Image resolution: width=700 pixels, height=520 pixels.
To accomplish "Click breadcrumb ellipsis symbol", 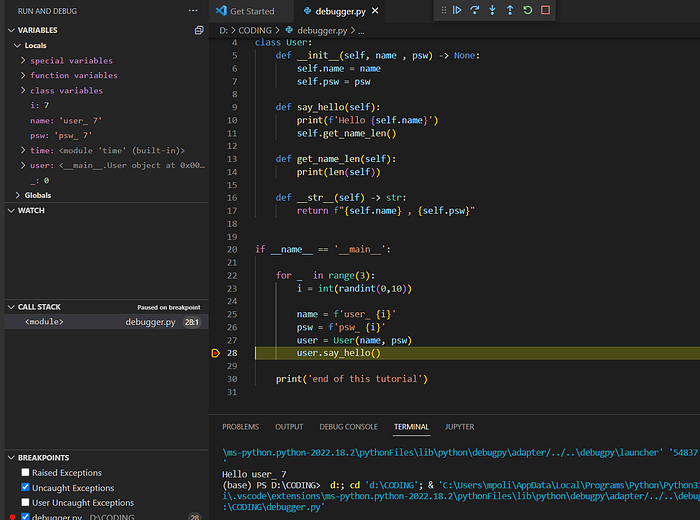I will [361, 30].
